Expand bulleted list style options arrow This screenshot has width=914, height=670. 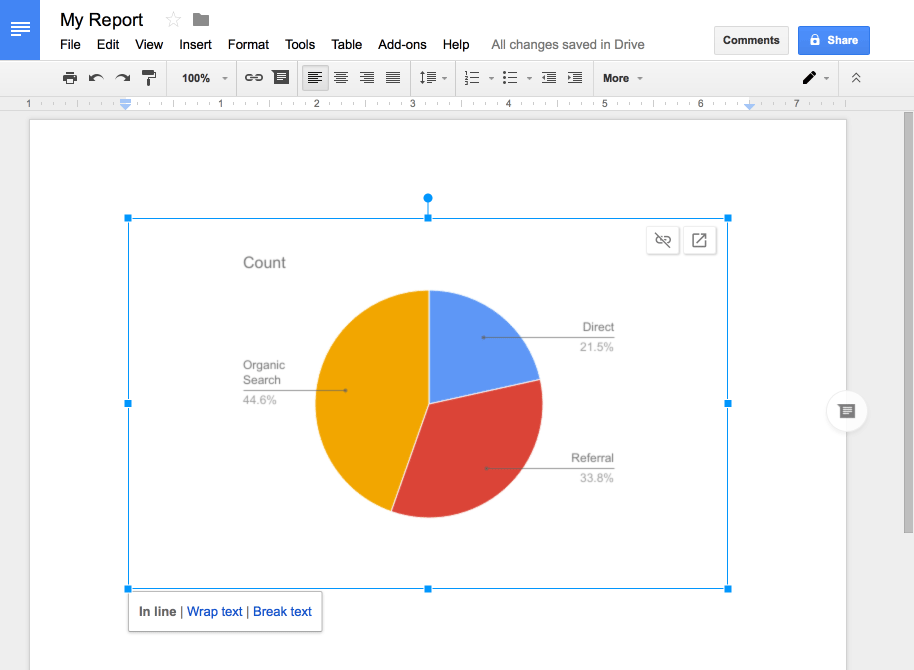pyautogui.click(x=529, y=78)
